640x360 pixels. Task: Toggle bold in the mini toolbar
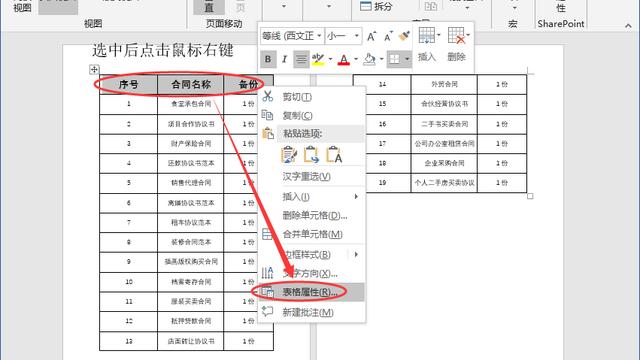pyautogui.click(x=268, y=60)
